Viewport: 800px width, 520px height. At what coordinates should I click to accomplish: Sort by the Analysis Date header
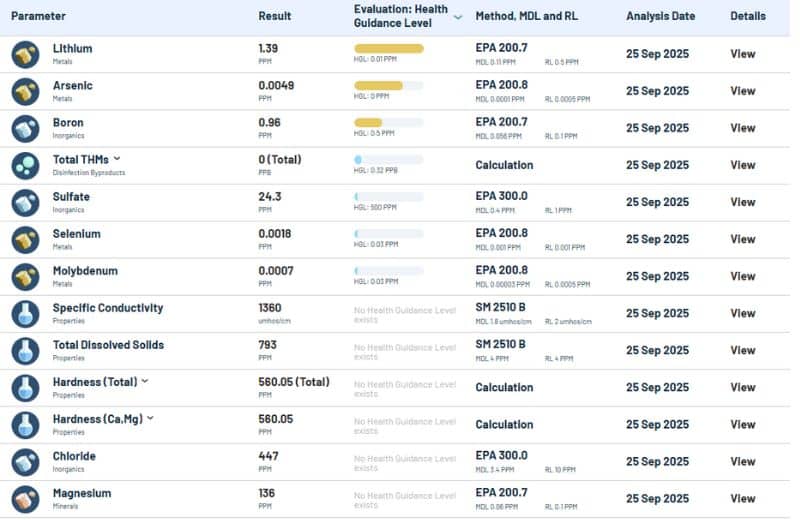pyautogui.click(x=660, y=16)
